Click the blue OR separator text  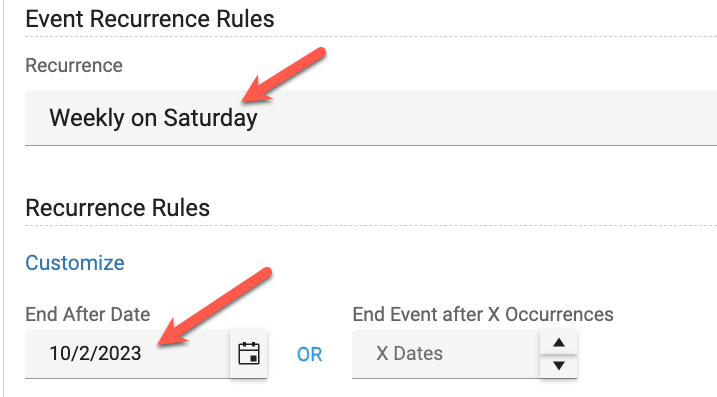coord(310,354)
